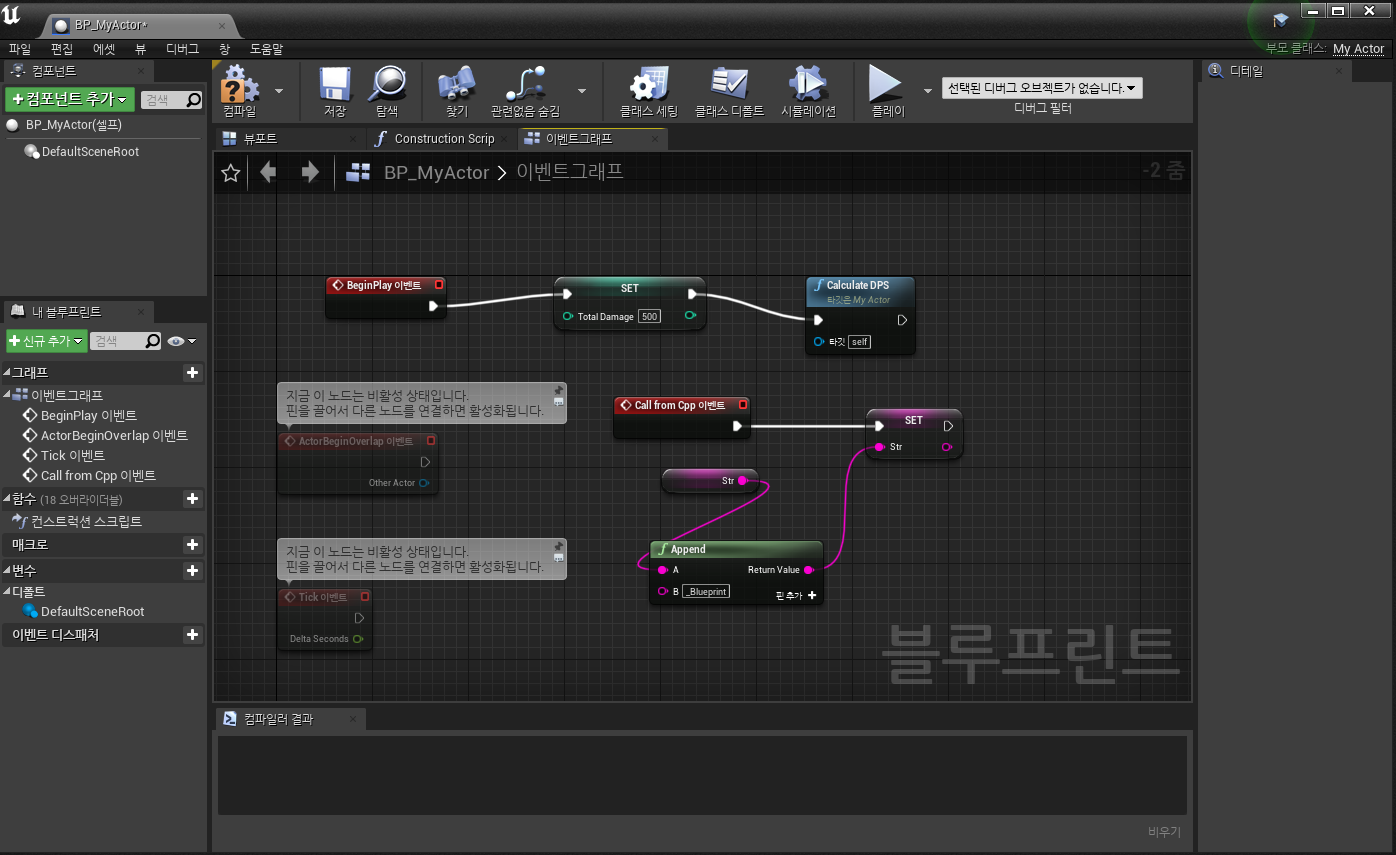The height and width of the screenshot is (855, 1396).
Task: Select BP_MyActor(셀프) in components
Action: (73, 125)
